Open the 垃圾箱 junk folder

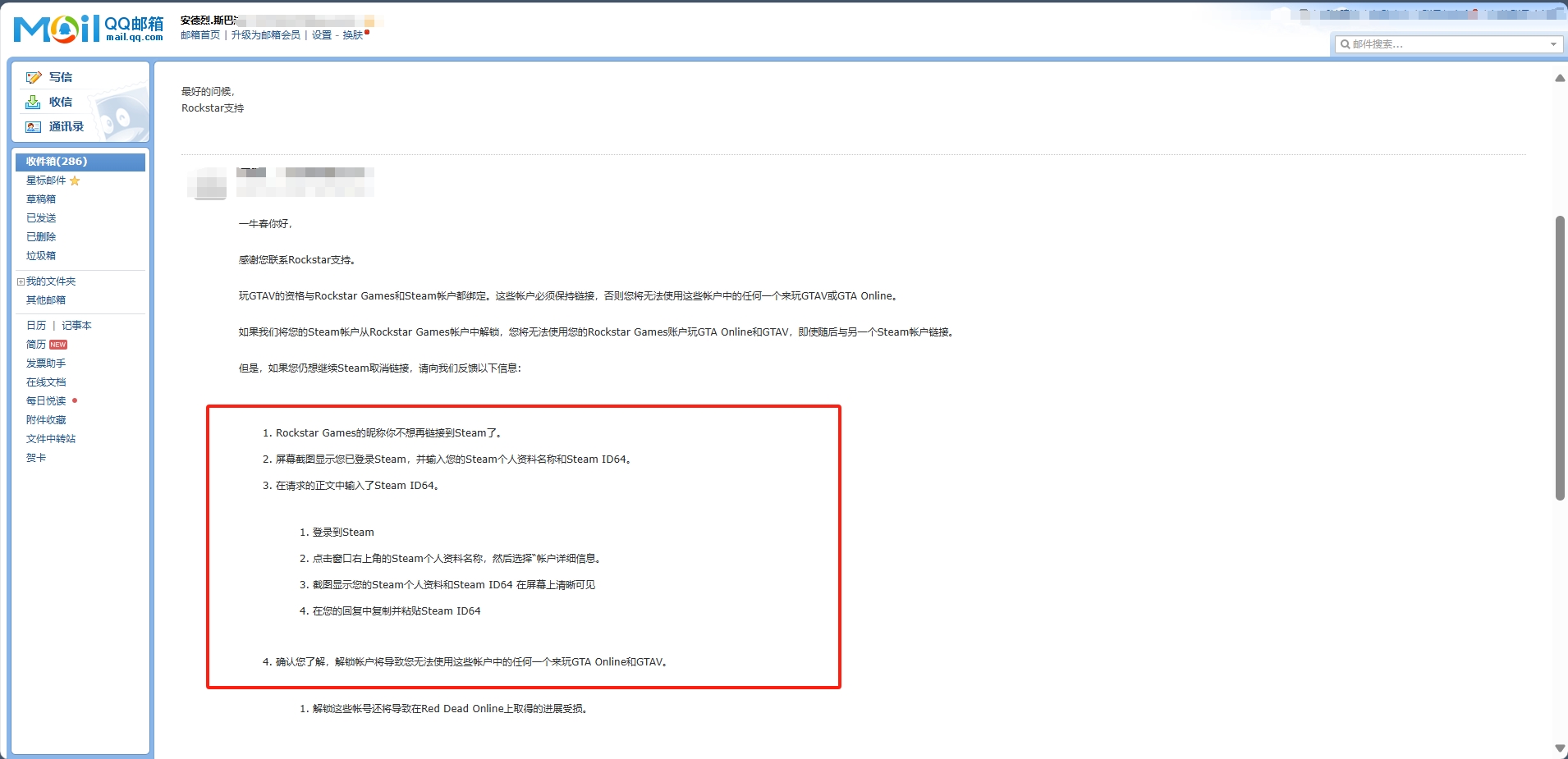point(41,256)
